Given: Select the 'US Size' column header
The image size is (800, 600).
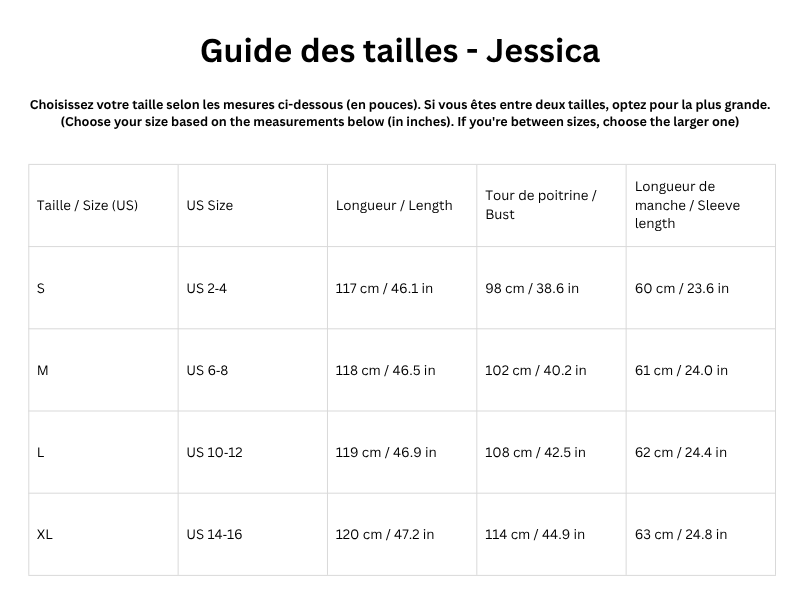Looking at the screenshot, I should (210, 205).
